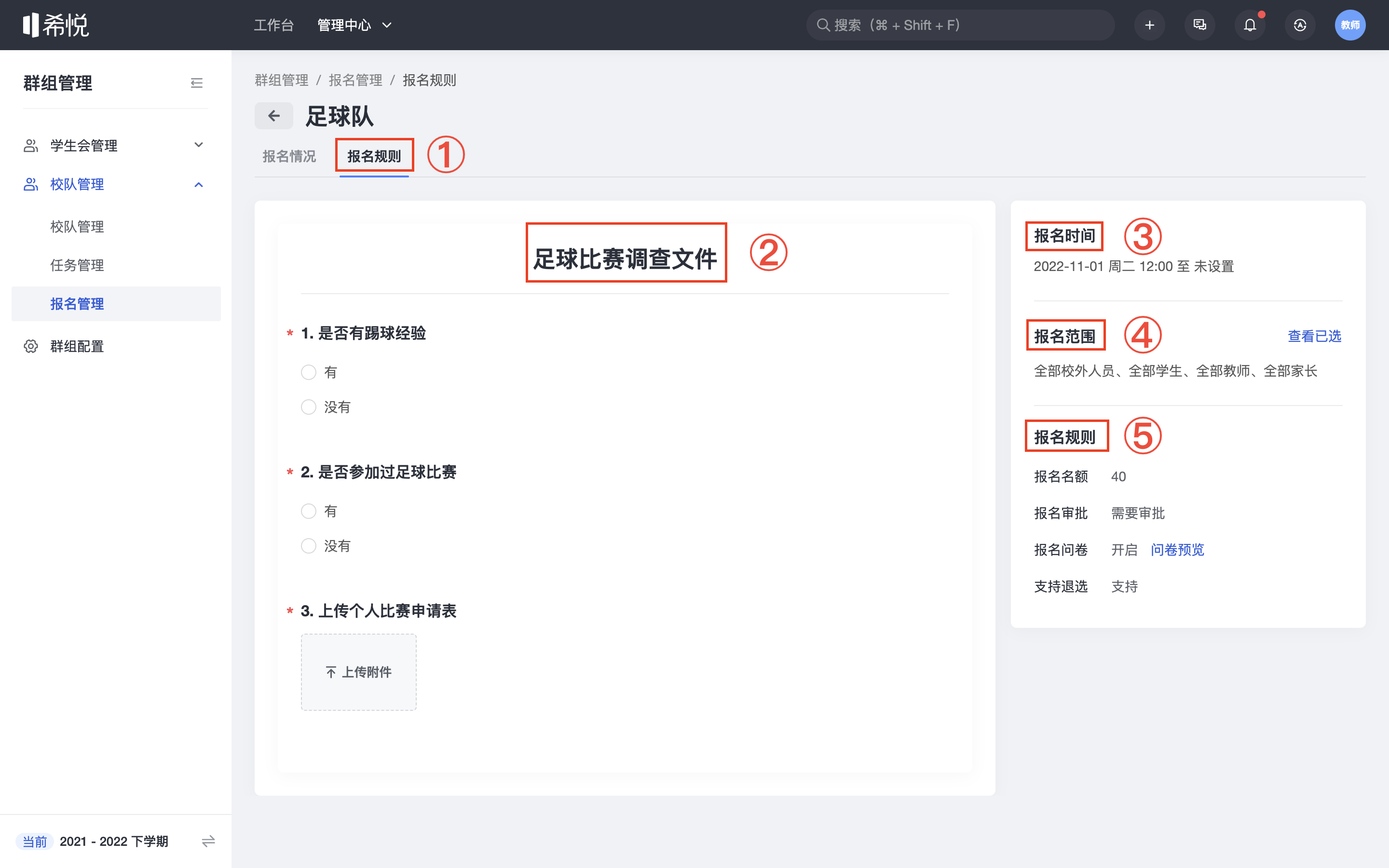Expand the 学生会管理 chevron
The image size is (1389, 868).
(199, 145)
